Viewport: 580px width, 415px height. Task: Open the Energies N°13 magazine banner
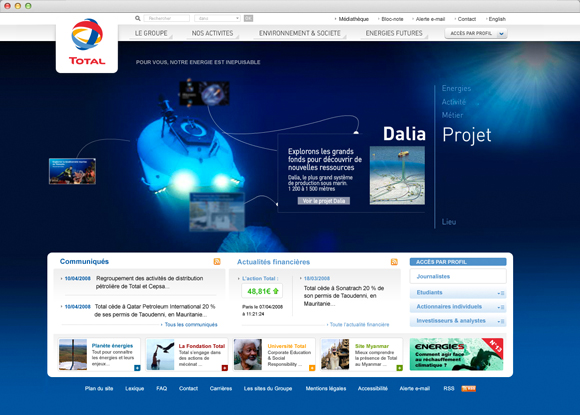point(456,354)
